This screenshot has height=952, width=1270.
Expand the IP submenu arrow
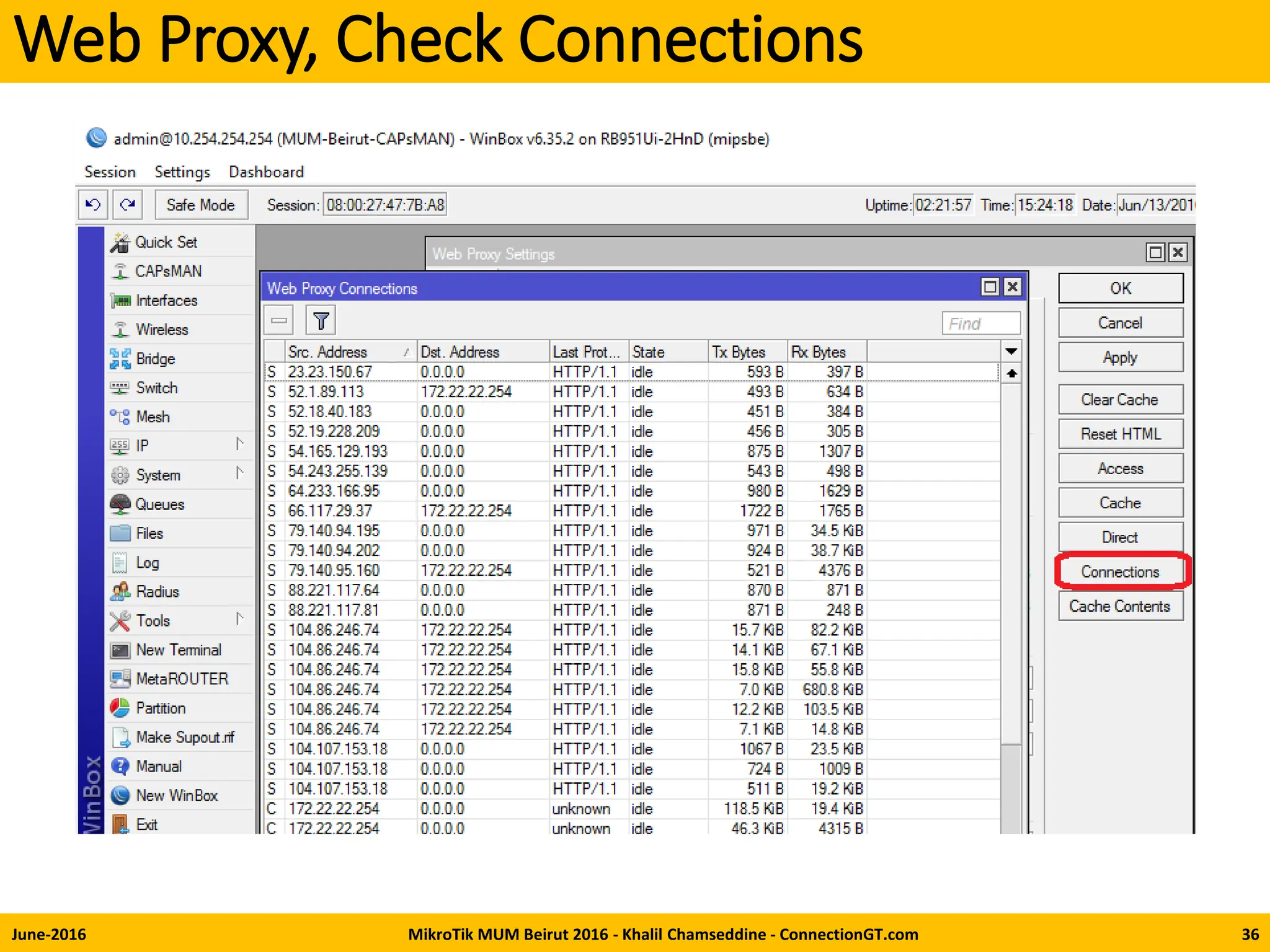coord(239,444)
